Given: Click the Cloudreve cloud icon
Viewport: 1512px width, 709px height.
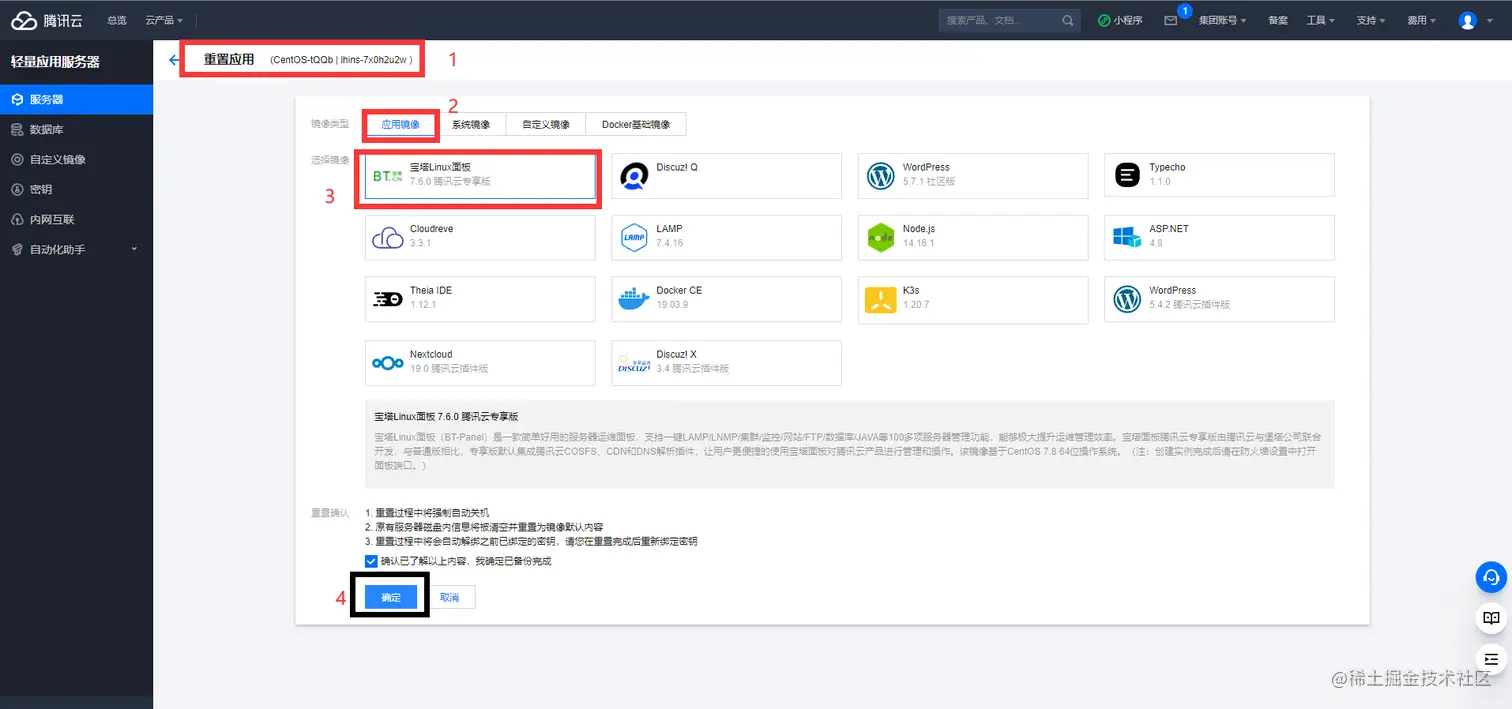Looking at the screenshot, I should click(387, 238).
